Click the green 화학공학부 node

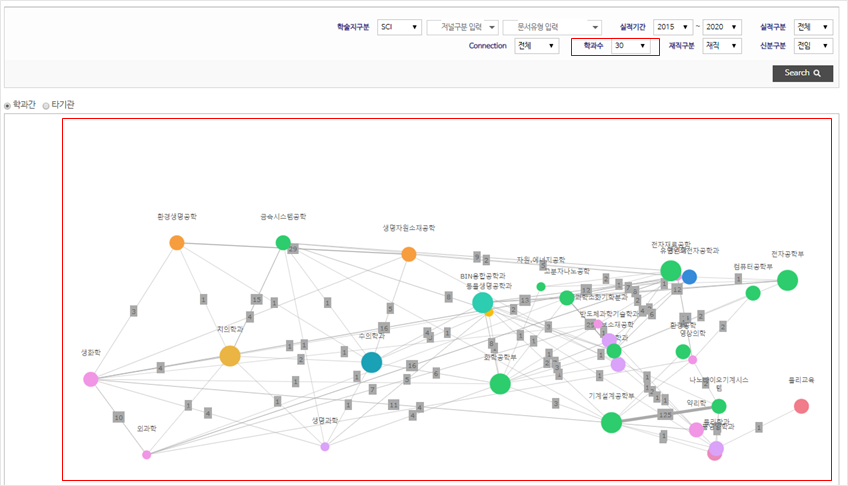click(x=500, y=384)
